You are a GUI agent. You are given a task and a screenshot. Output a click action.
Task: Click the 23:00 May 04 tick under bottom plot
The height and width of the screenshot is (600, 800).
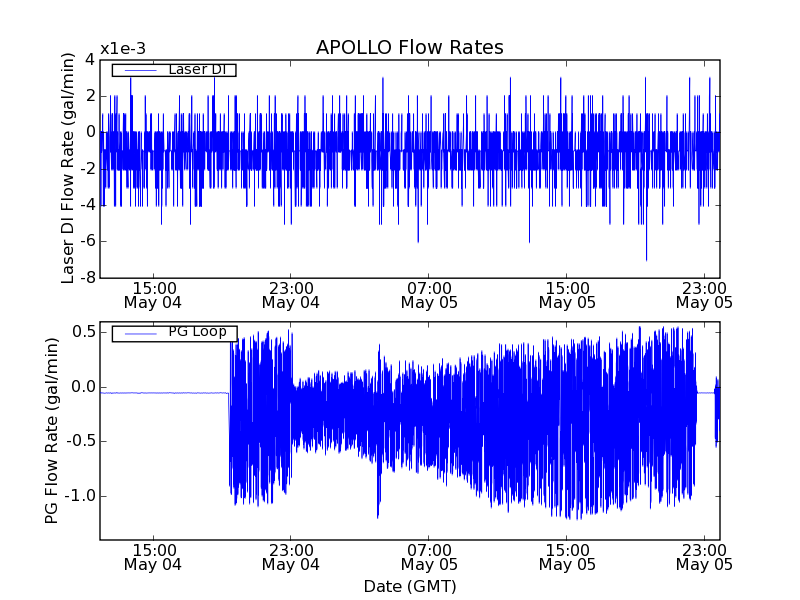tap(290, 557)
